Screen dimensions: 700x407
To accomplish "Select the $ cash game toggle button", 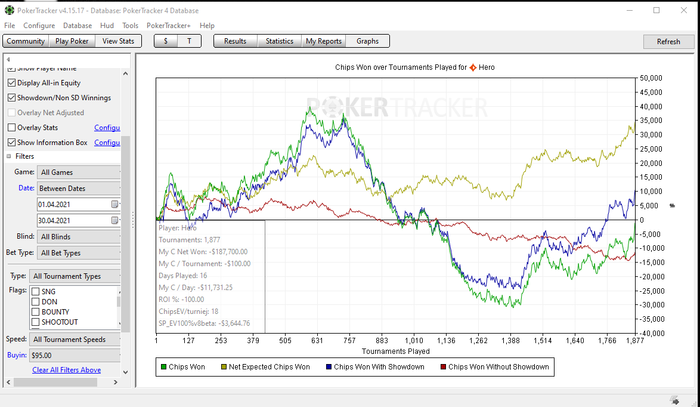I will pos(166,41).
